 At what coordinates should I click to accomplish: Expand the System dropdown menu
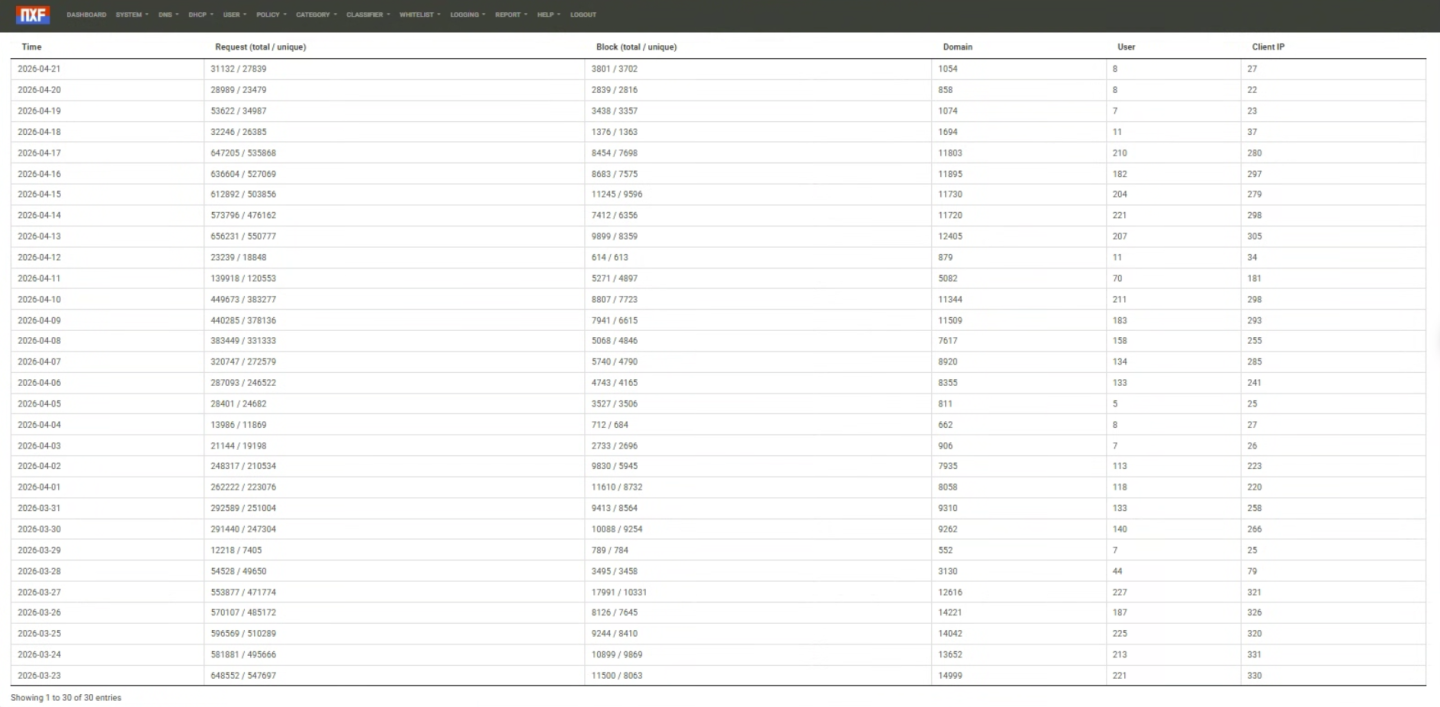(x=131, y=15)
